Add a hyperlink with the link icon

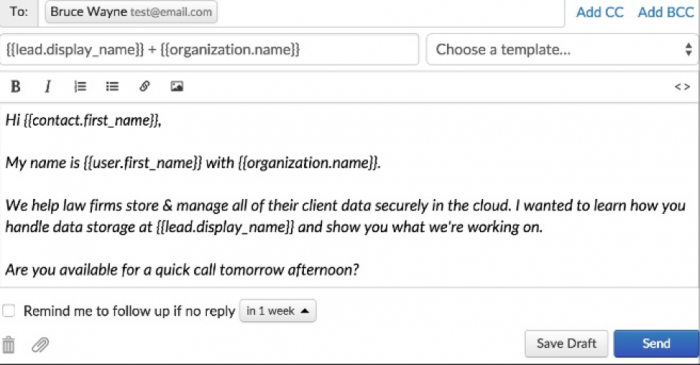coord(144,86)
